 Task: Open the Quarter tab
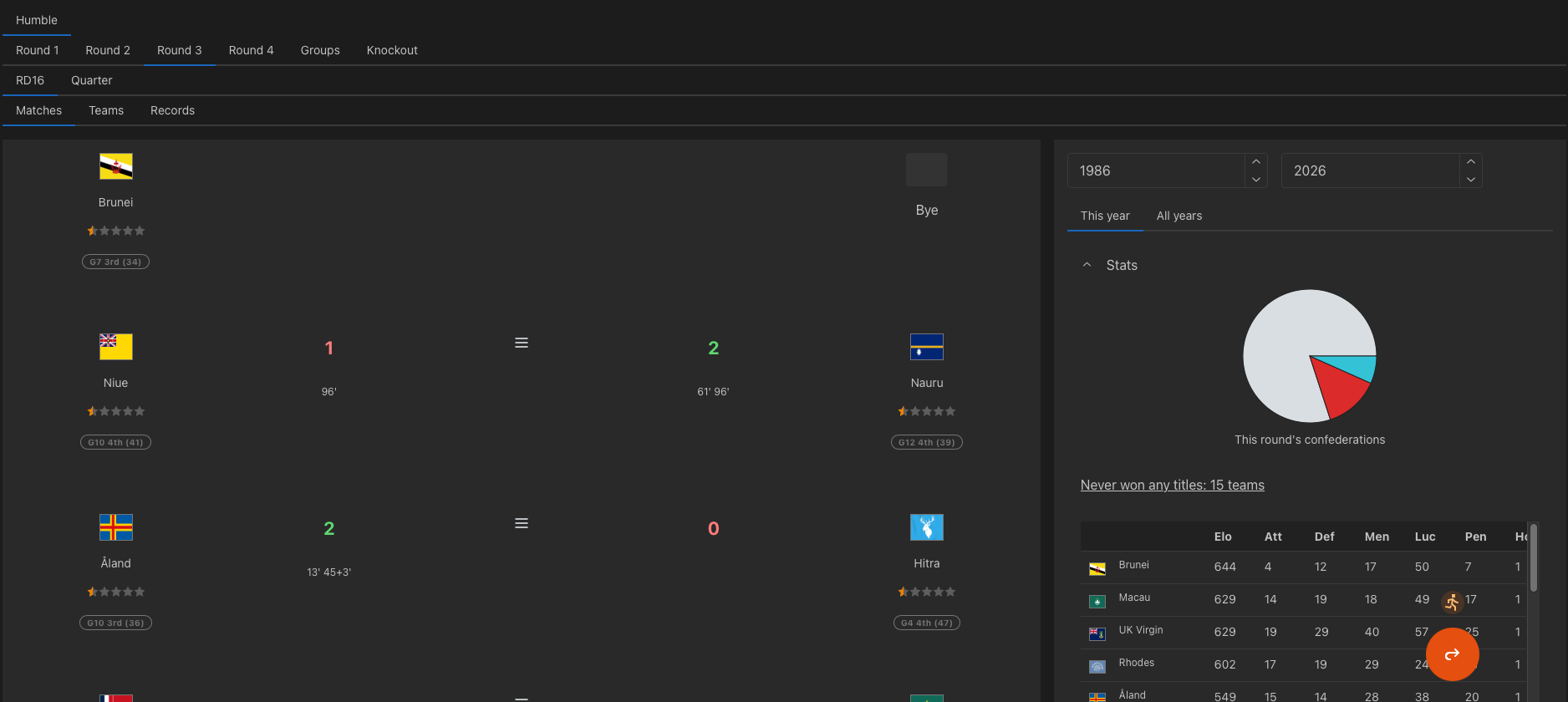pos(92,80)
